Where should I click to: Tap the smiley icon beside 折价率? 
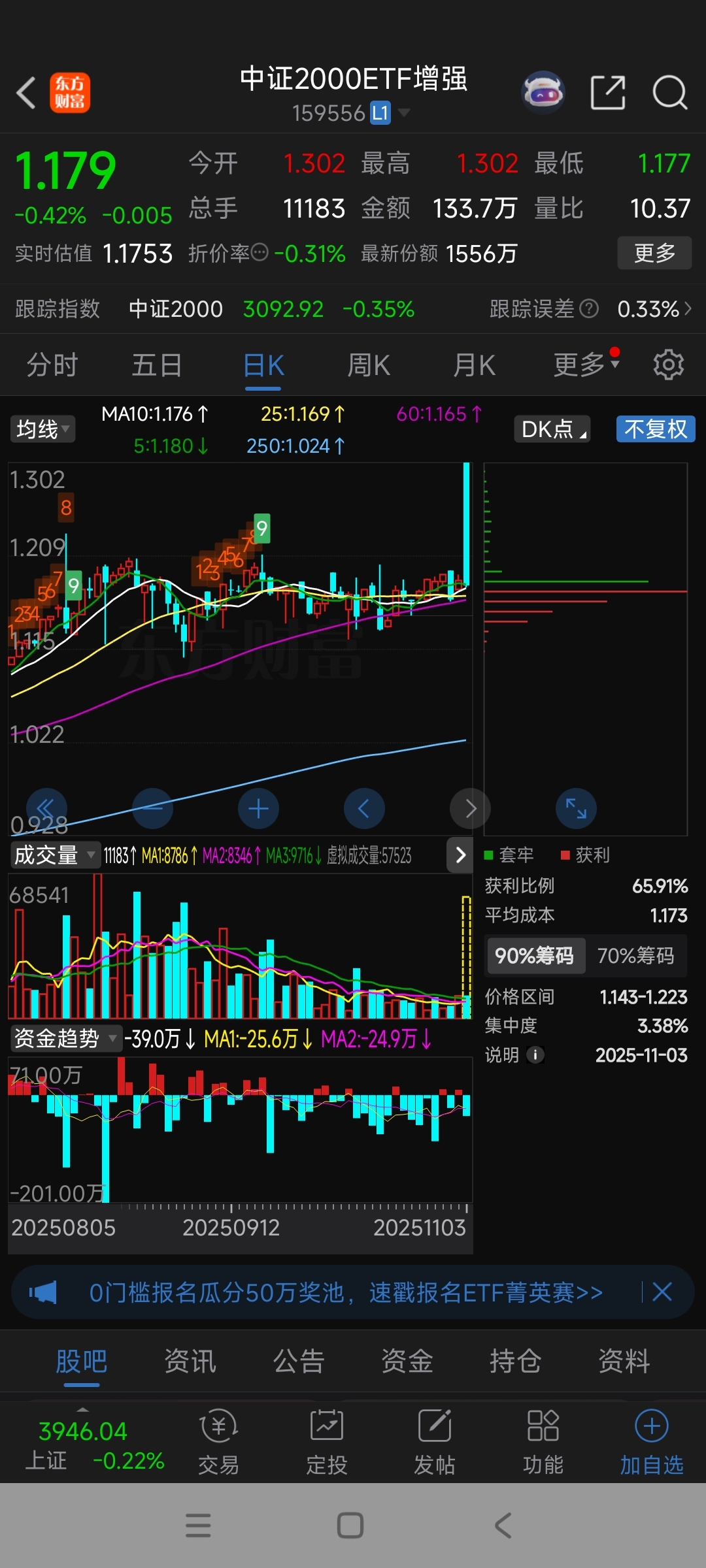pyautogui.click(x=260, y=252)
